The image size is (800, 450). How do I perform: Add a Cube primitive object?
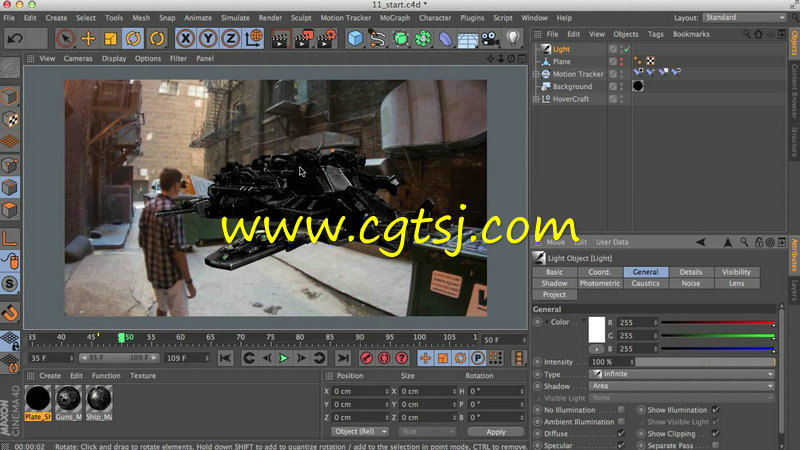point(355,38)
